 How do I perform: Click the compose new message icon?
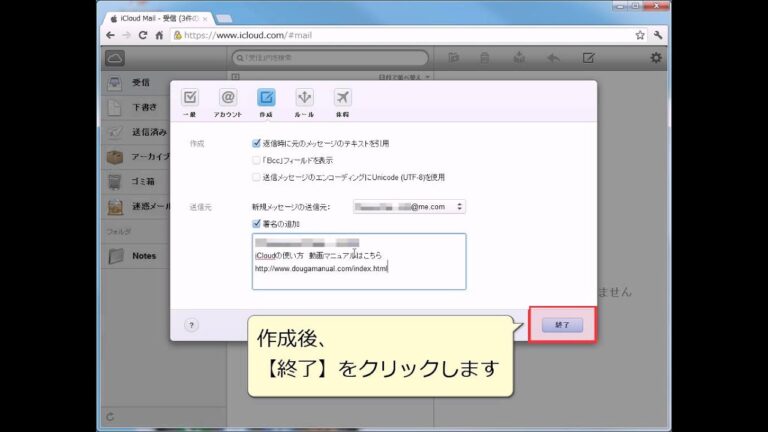[x=588, y=58]
